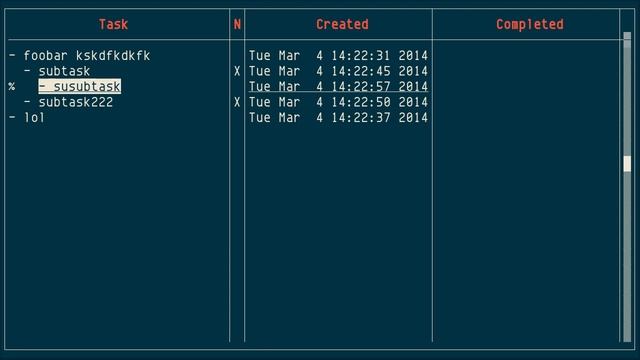This screenshot has height=360, width=640.
Task: Click the 'Created' column header
Action: (x=342, y=24)
